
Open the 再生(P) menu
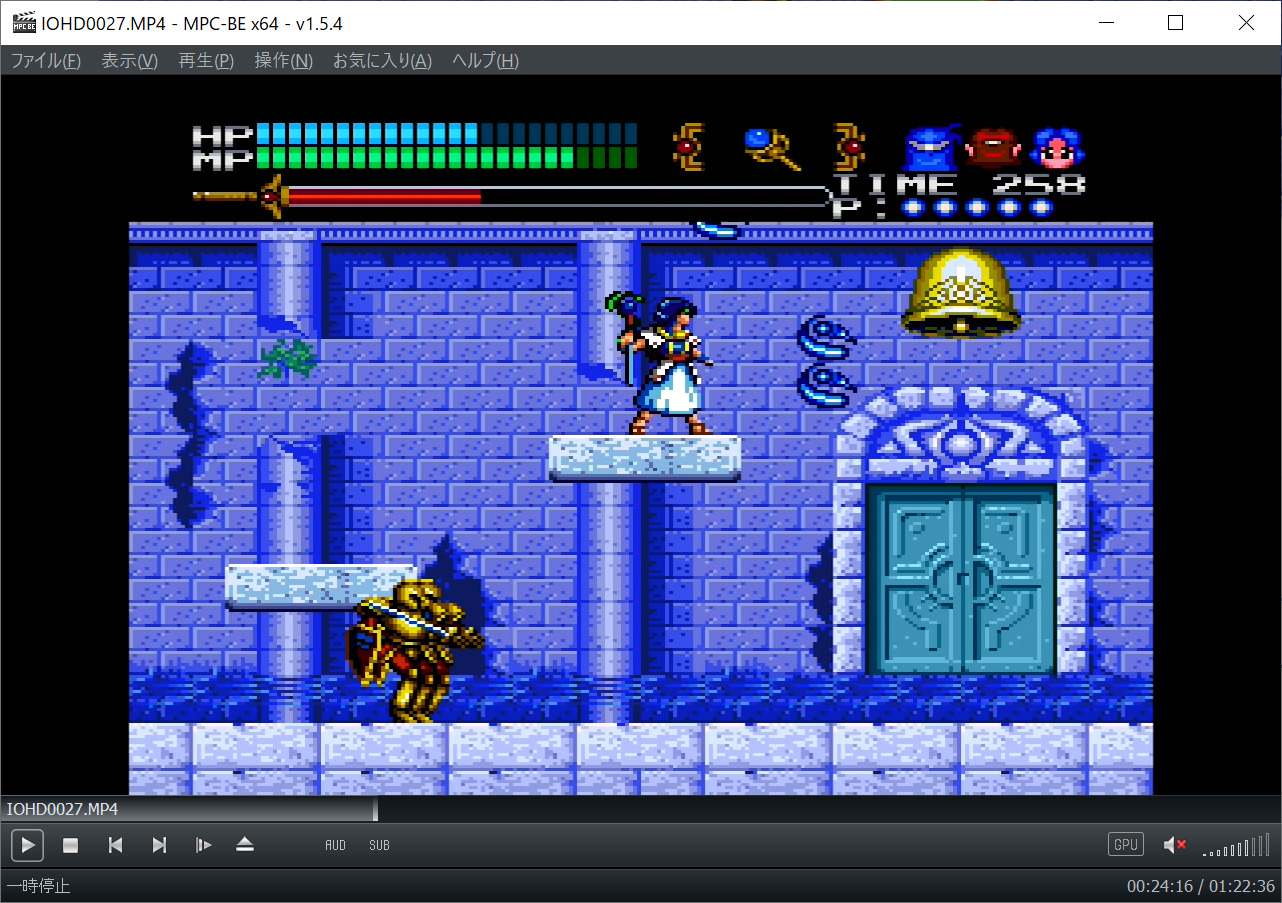click(206, 61)
